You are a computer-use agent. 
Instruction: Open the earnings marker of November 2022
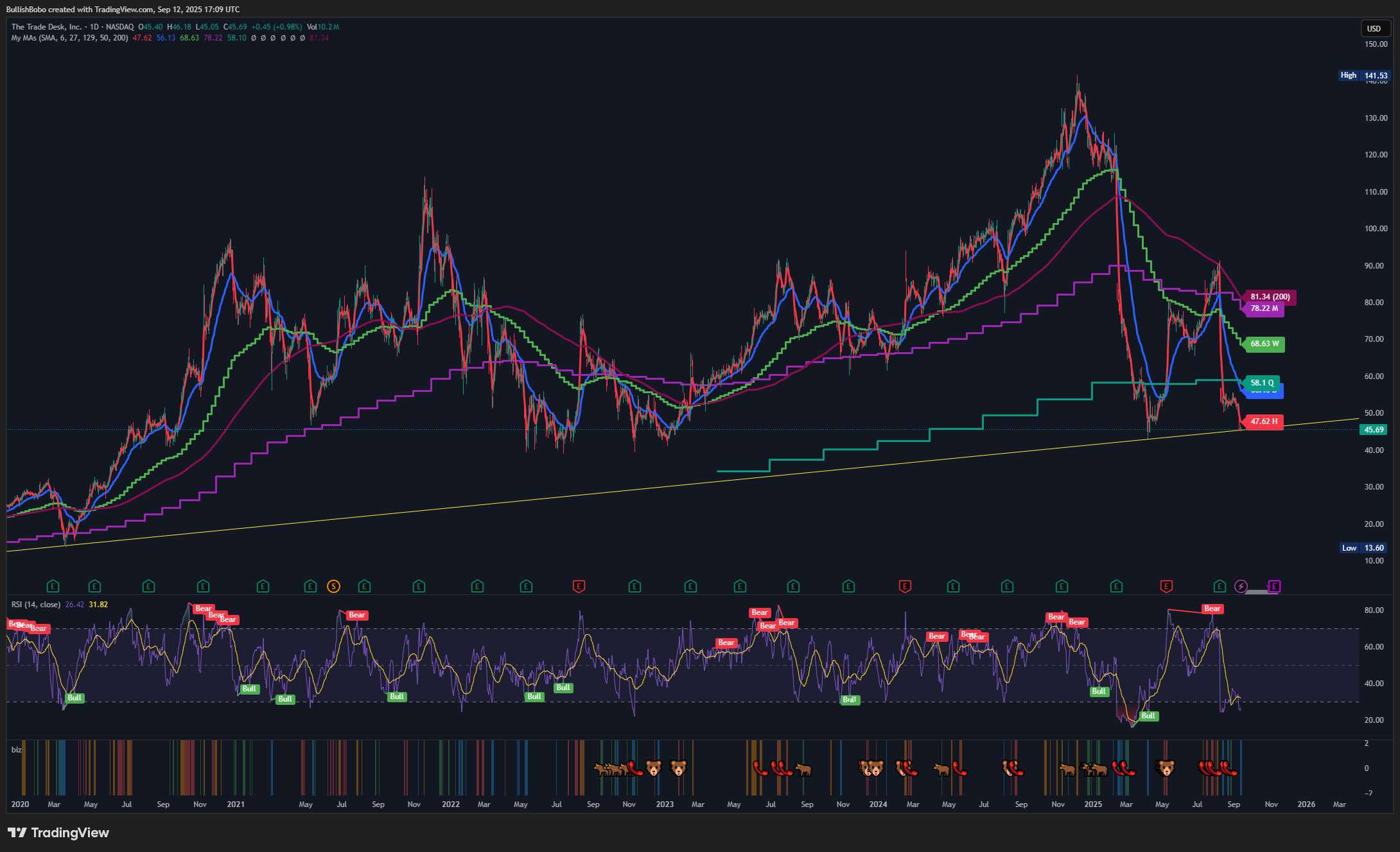pos(634,586)
